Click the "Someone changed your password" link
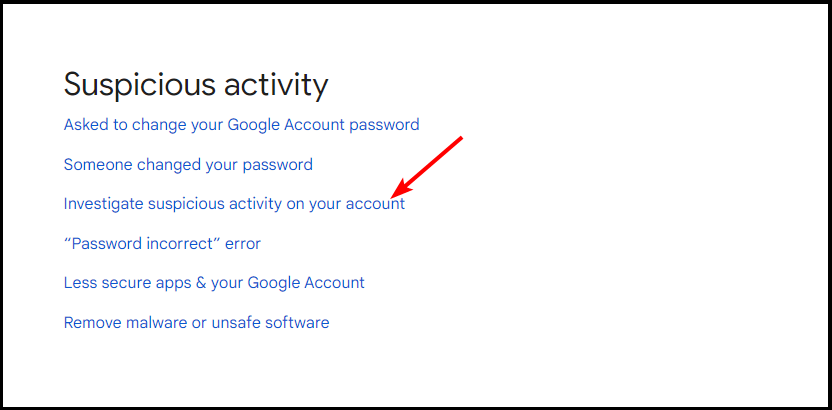832x410 pixels. tap(188, 164)
